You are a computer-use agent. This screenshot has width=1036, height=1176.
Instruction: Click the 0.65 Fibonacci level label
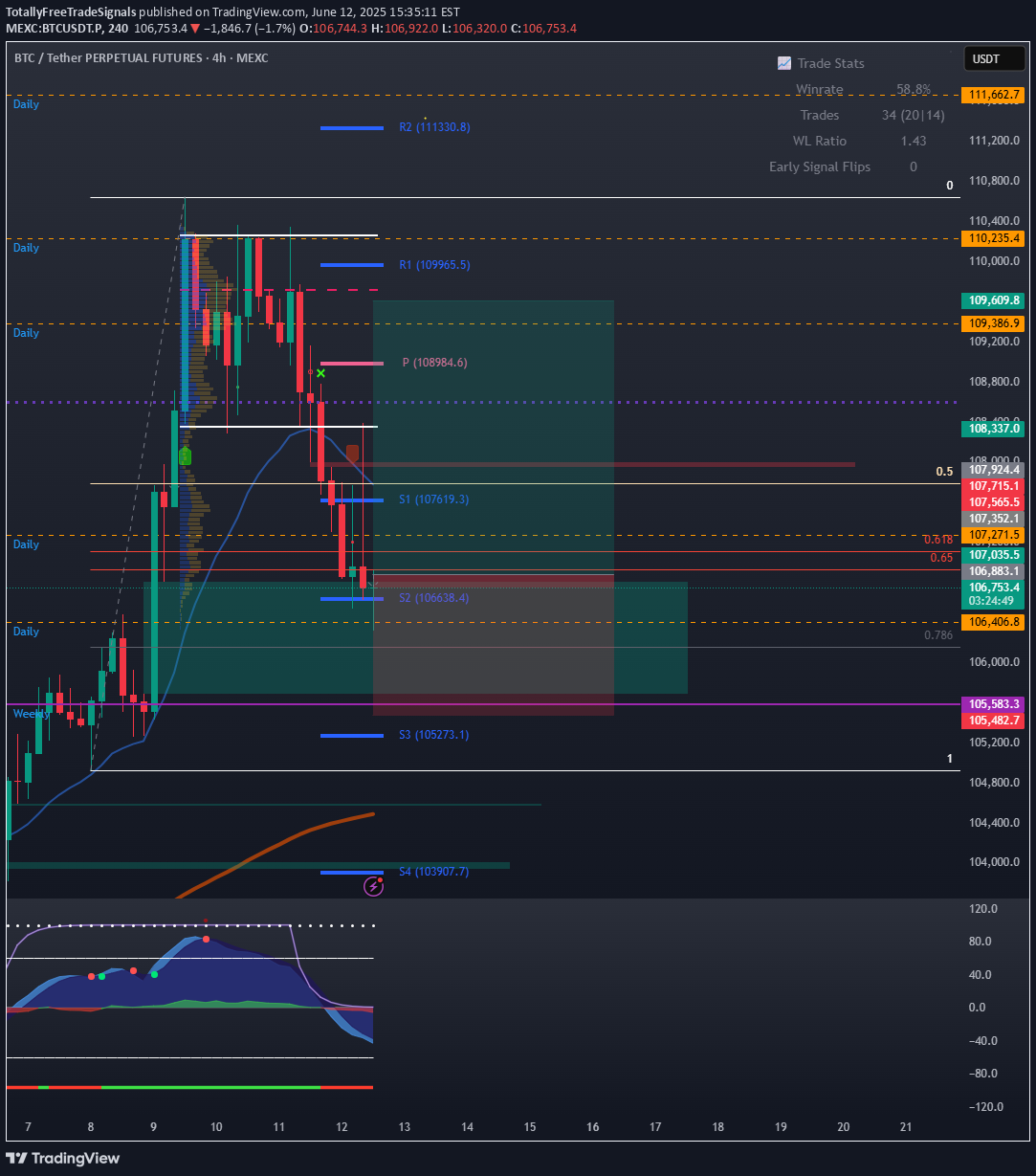tap(941, 557)
